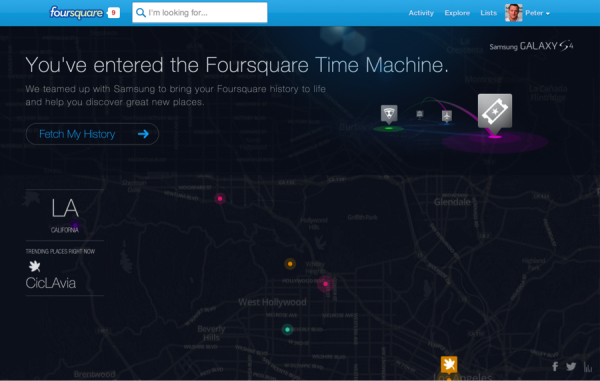Select the small train pin icon
The height and width of the screenshot is (381, 600).
pos(420,114)
